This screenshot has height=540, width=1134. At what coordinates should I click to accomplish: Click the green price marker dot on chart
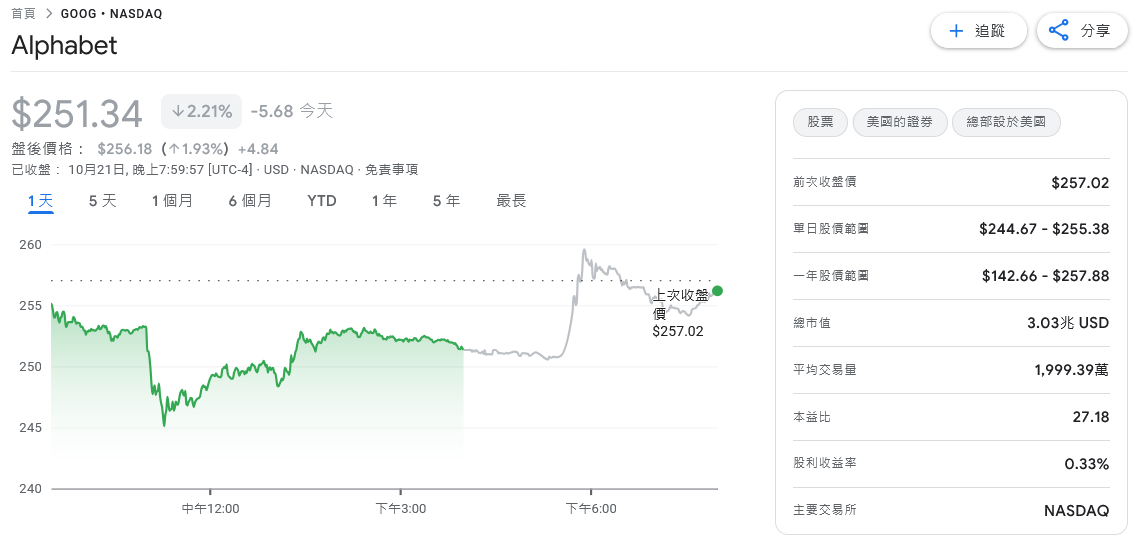[x=717, y=291]
